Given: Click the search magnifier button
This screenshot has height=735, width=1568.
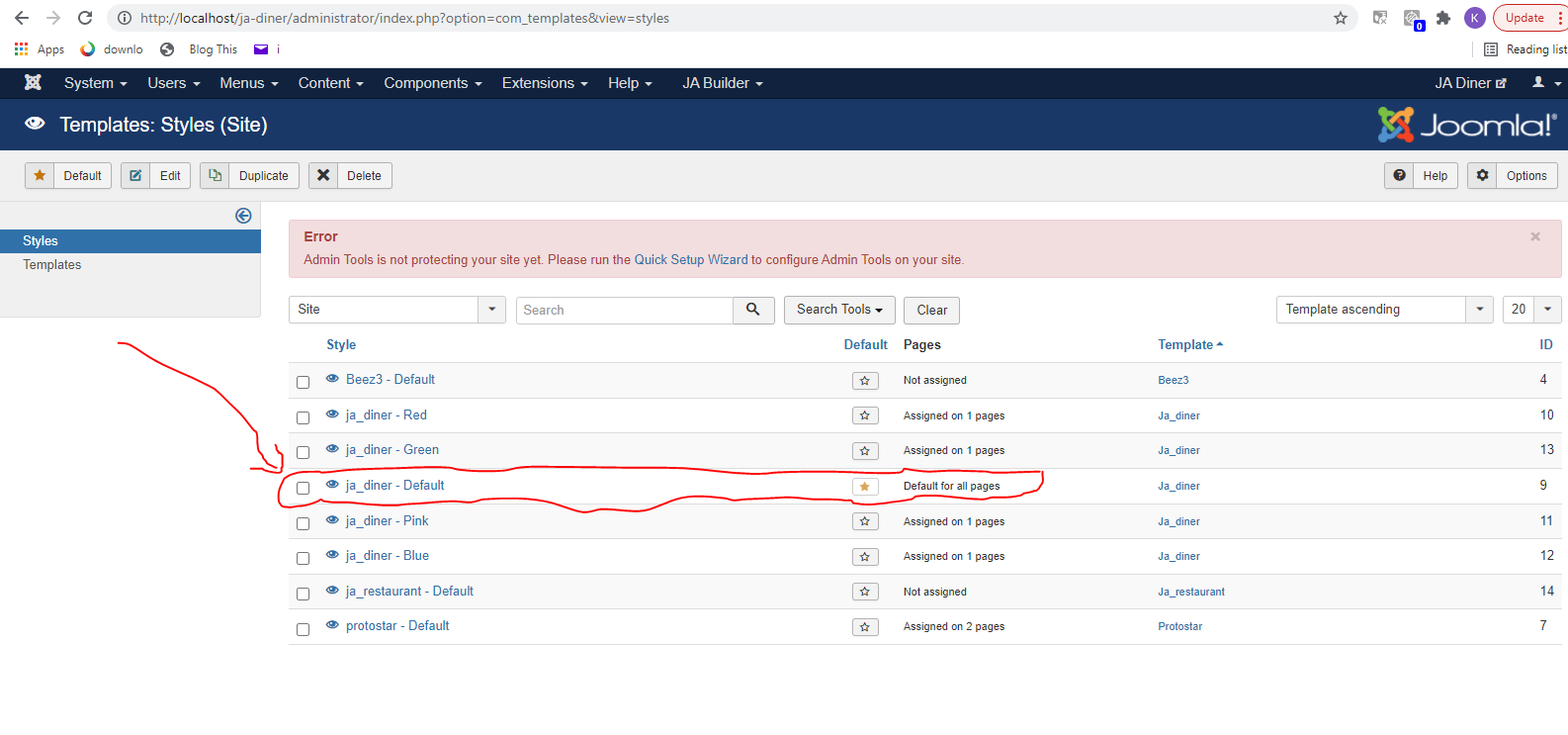Looking at the screenshot, I should tap(753, 310).
